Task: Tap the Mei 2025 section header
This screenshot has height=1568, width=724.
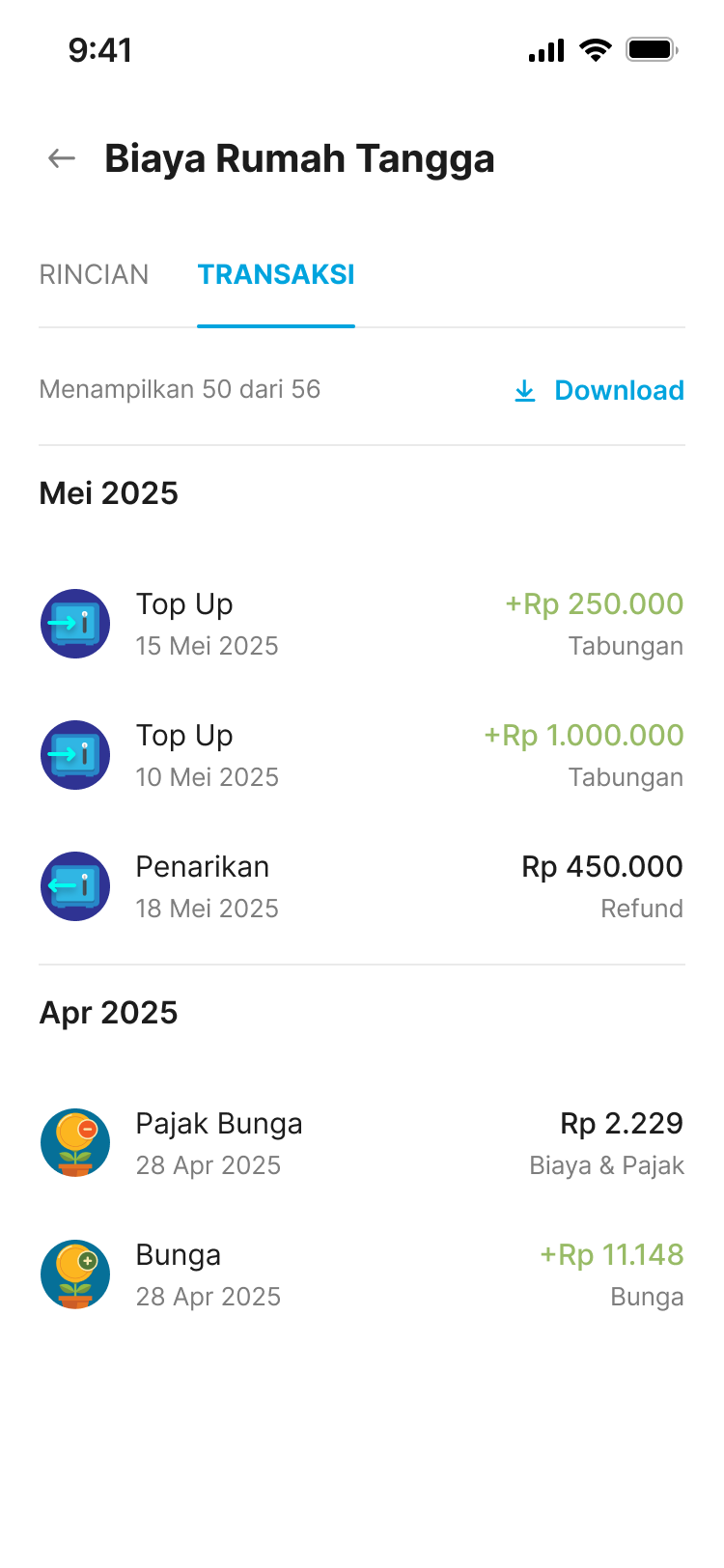Action: 109,493
